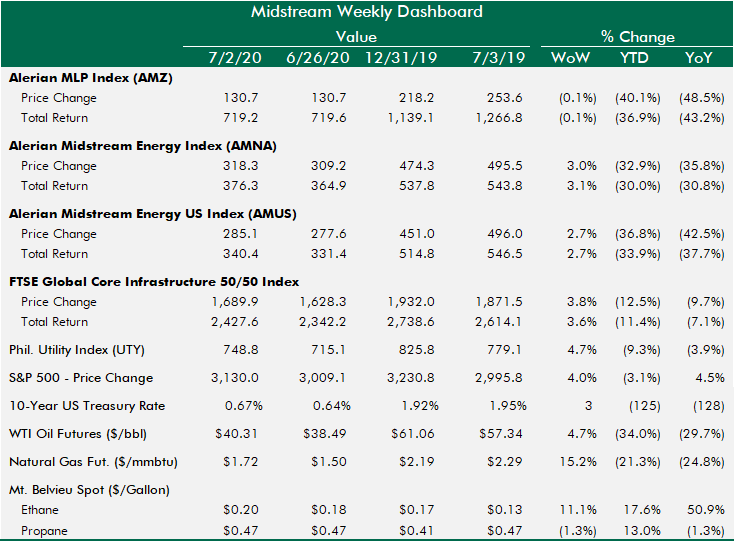The image size is (735, 542).
Task: Click S&P 500 value 3,130.0
Action: [235, 378]
